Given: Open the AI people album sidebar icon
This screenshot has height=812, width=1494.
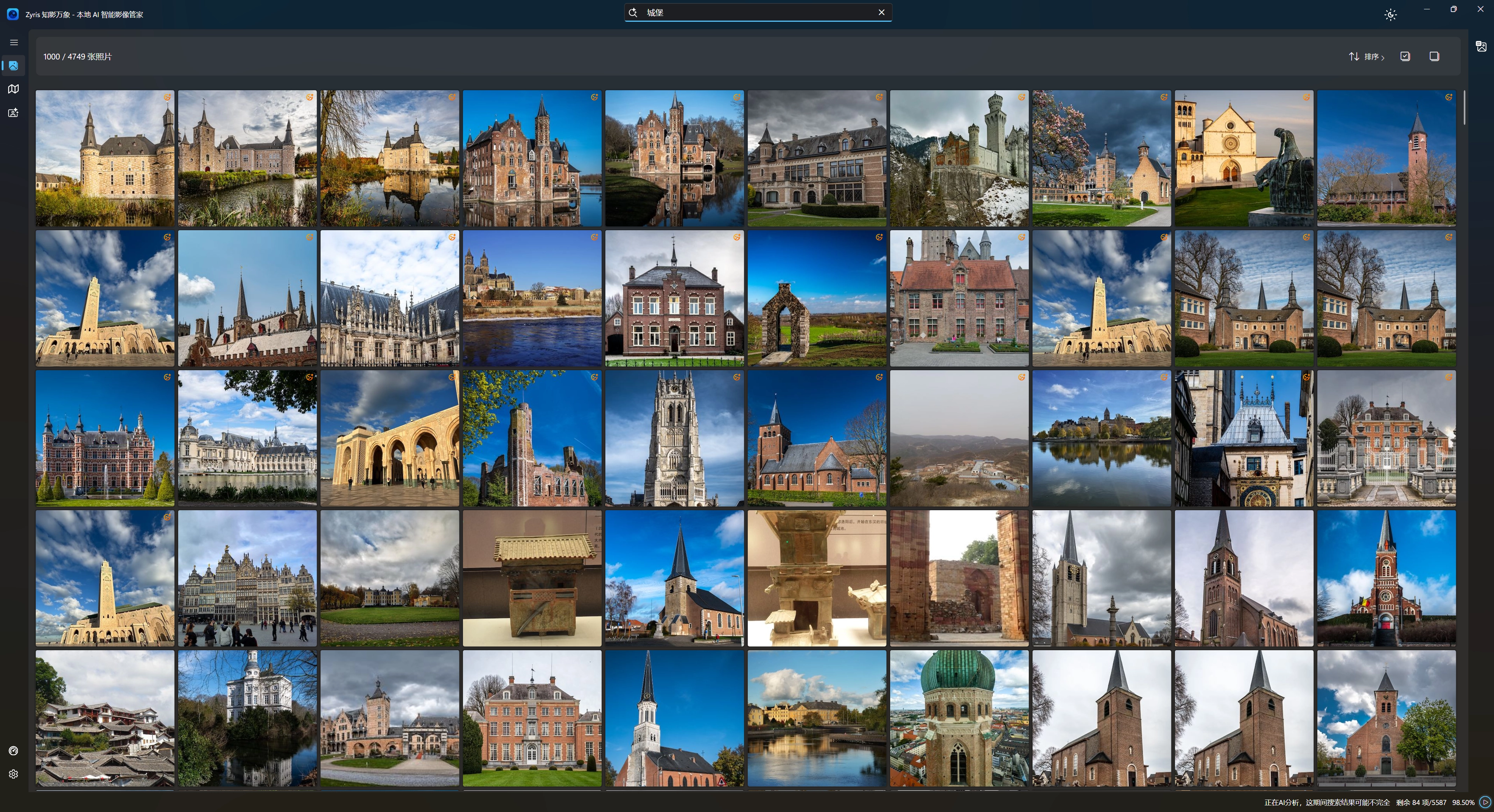Looking at the screenshot, I should tap(13, 112).
